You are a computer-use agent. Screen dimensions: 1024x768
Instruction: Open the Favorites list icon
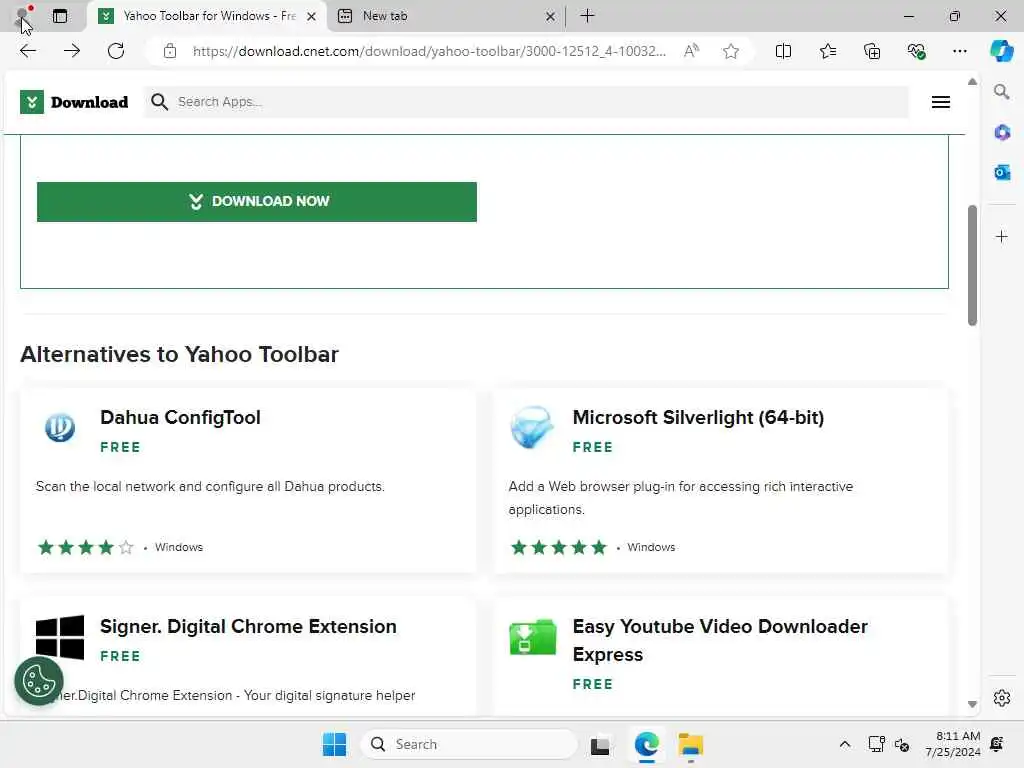click(x=827, y=51)
